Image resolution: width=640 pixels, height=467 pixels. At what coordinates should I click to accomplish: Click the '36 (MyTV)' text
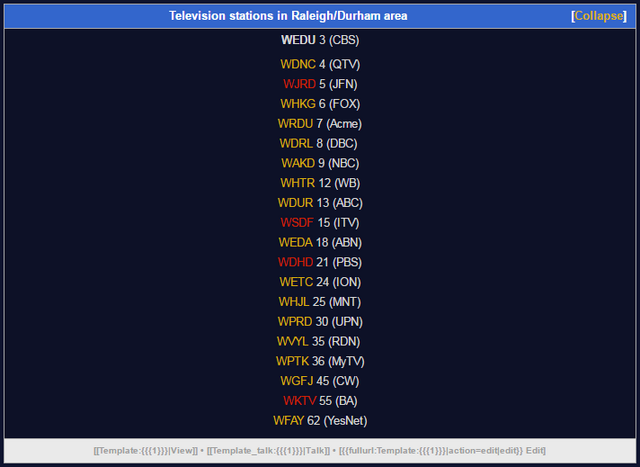(338, 361)
